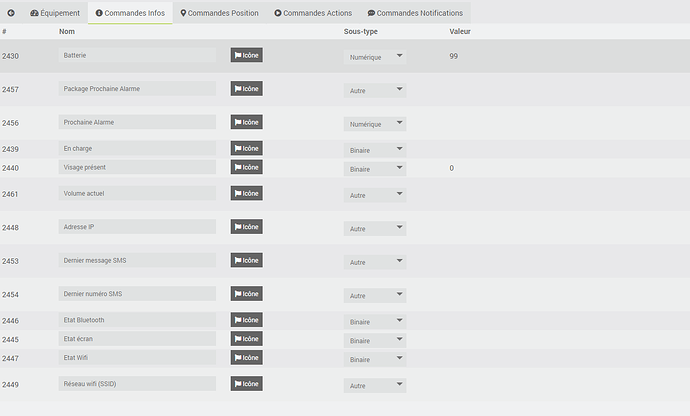
Task: Switch to Commandes Position tab
Action: tap(219, 13)
